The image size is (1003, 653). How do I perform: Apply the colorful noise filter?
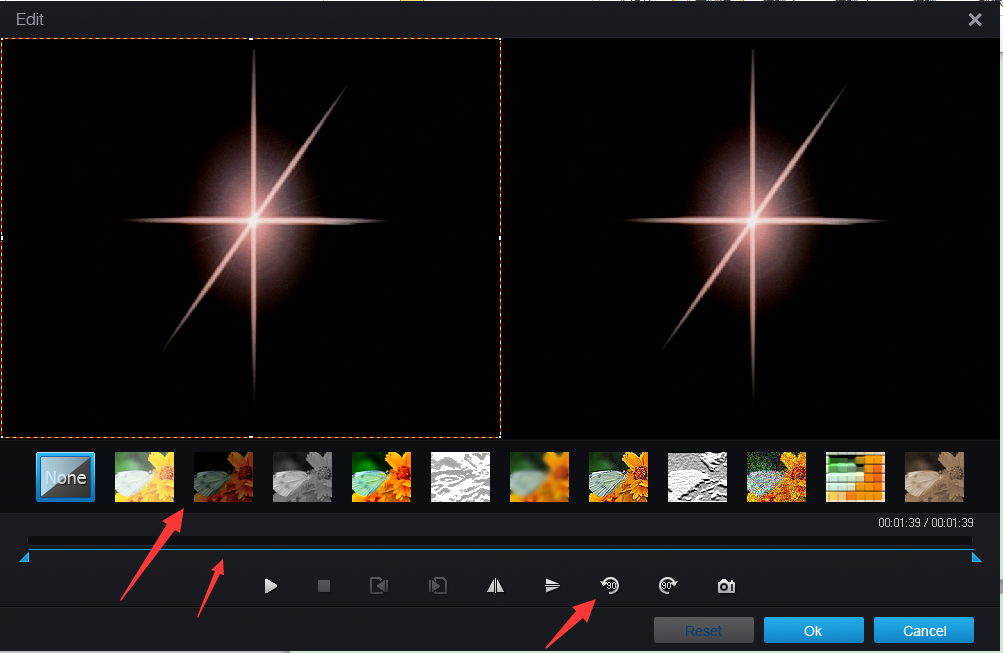[776, 477]
